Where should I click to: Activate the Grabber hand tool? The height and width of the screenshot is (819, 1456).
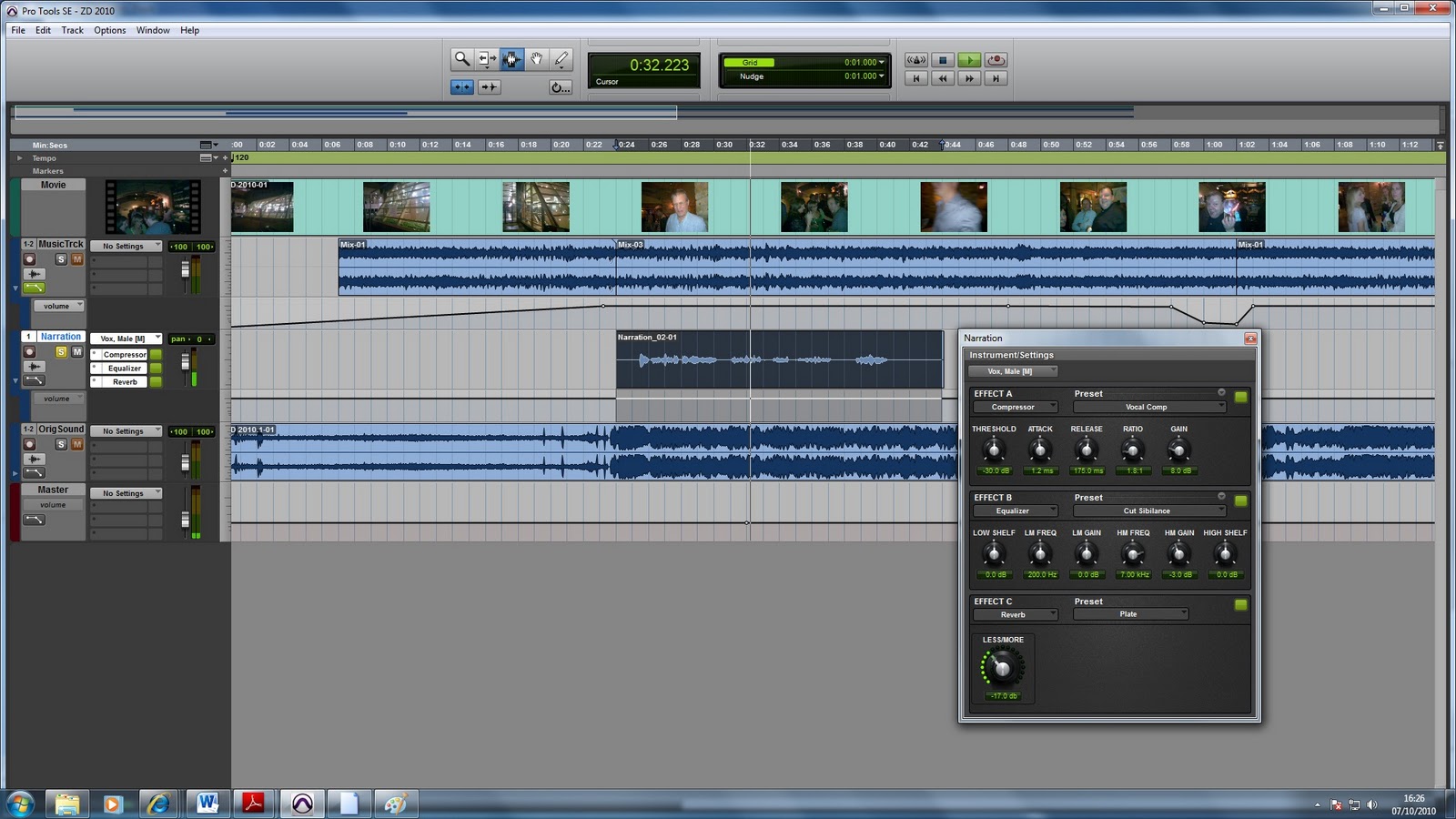[x=537, y=58]
